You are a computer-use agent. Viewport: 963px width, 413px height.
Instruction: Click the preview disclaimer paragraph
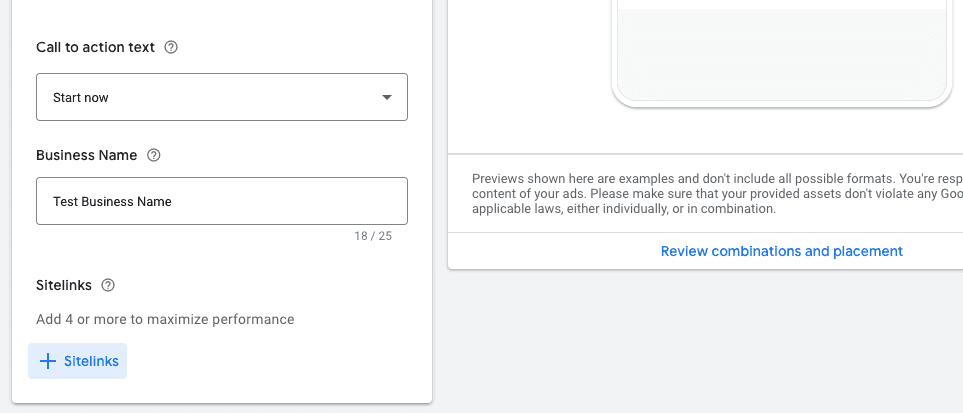tap(717, 194)
